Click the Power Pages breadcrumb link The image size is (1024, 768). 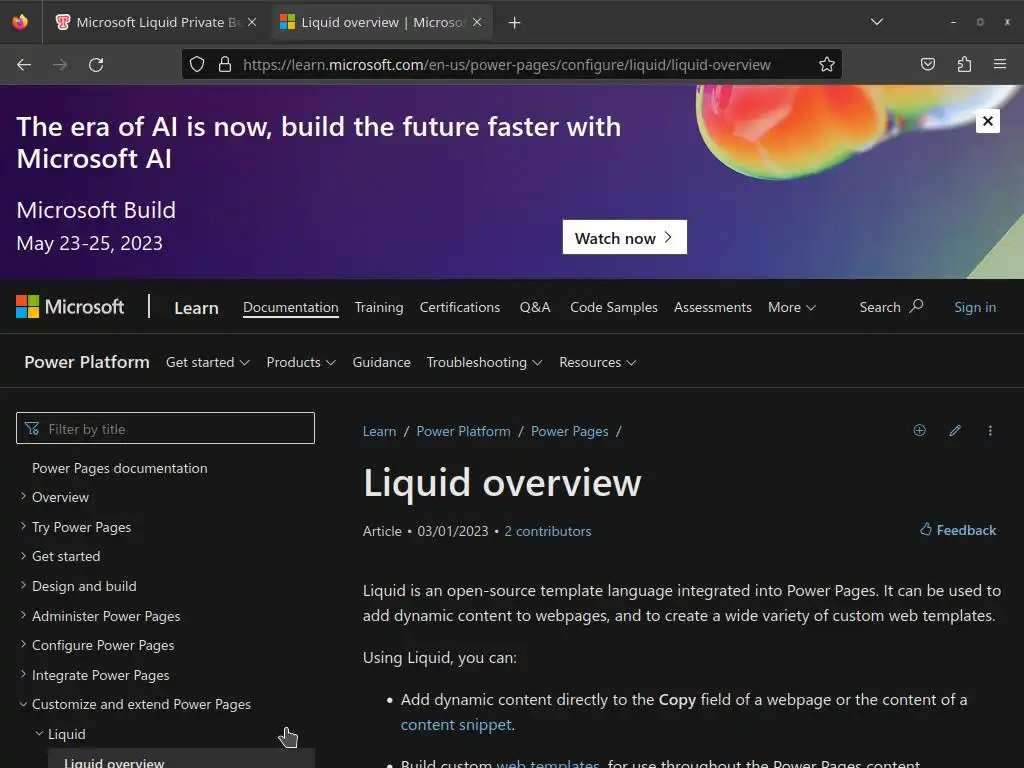(x=569, y=431)
